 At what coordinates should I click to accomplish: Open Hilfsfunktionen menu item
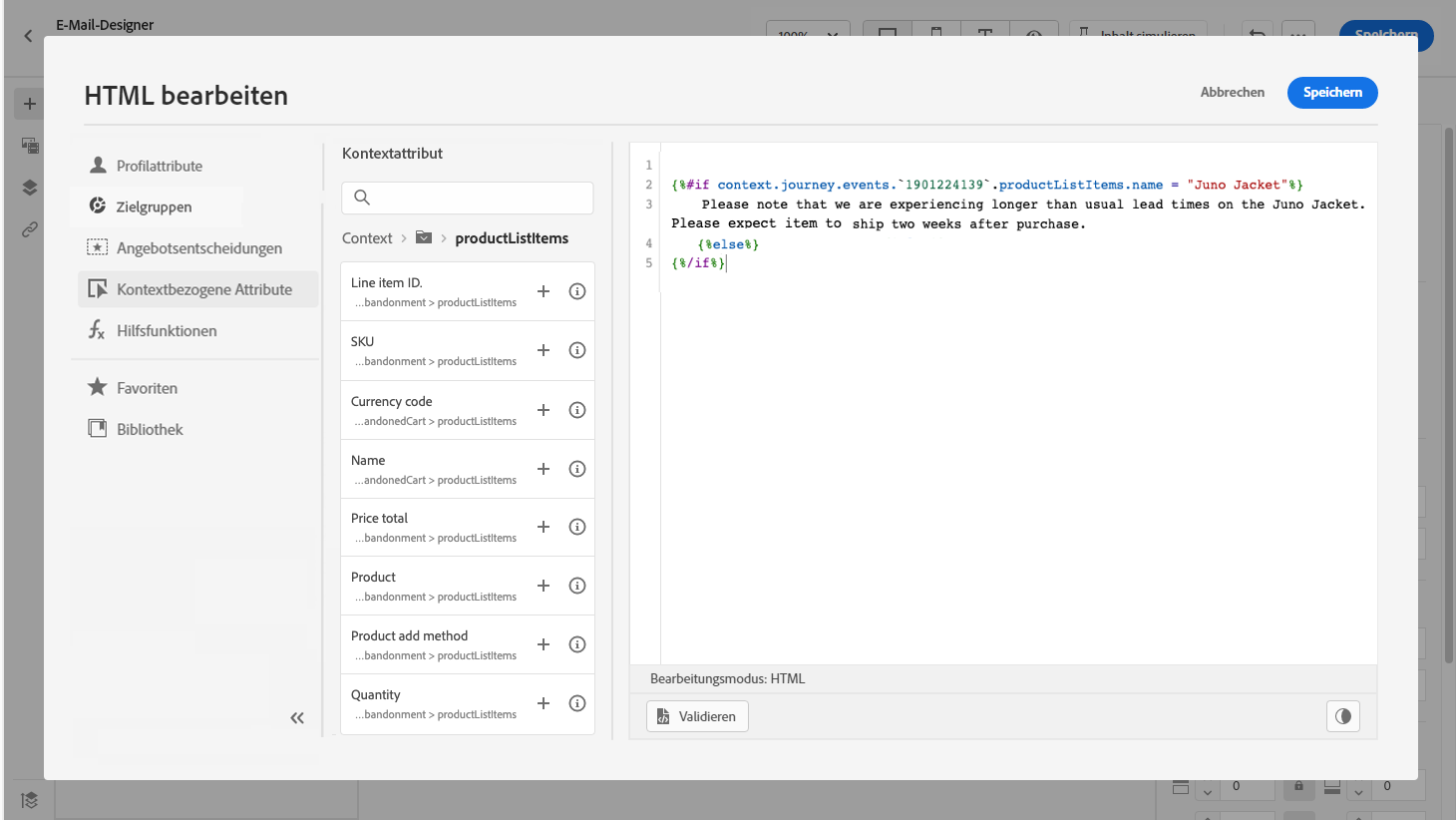[166, 331]
